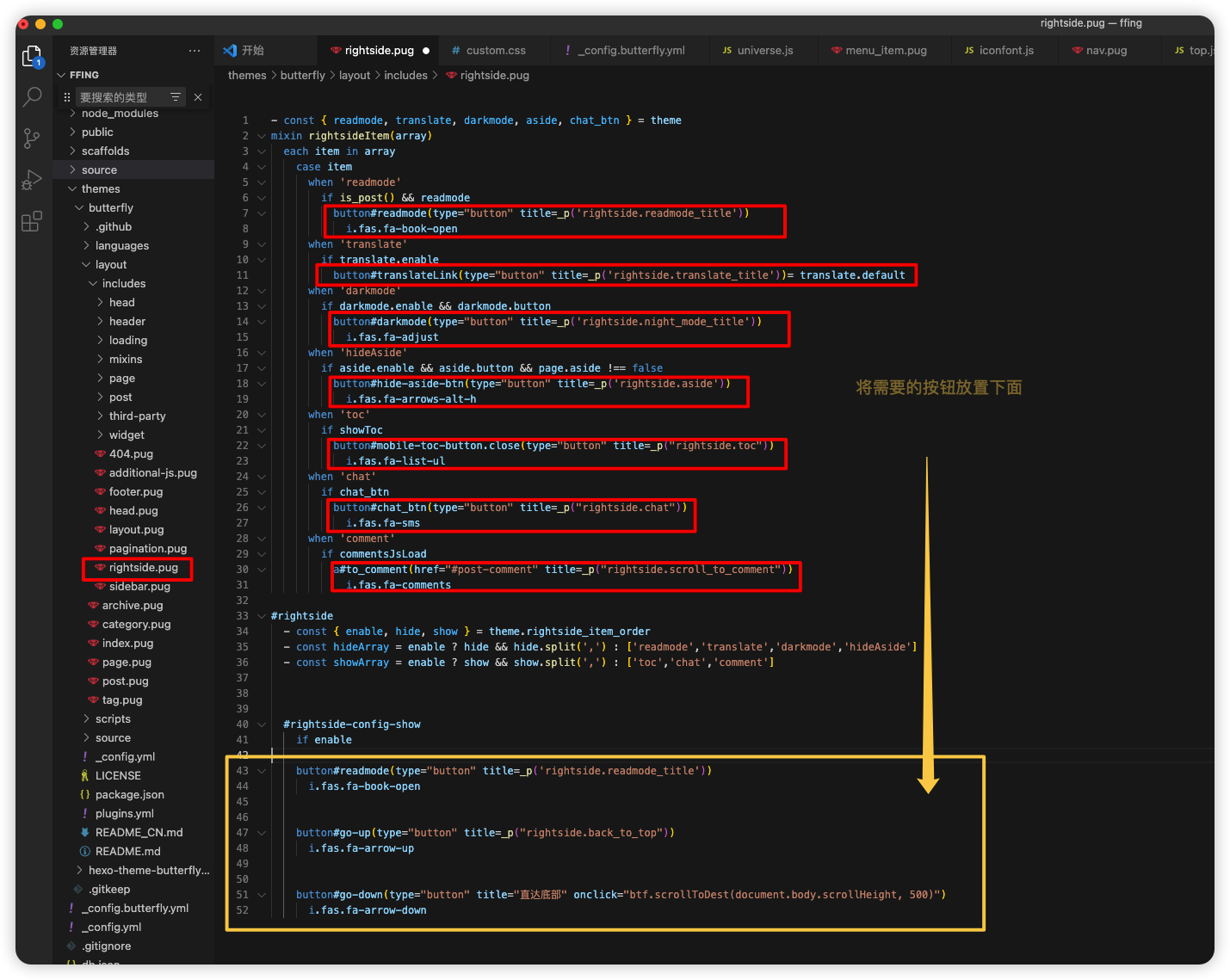Image resolution: width=1230 pixels, height=980 pixels.
Task: Open the Source Control view
Action: point(32,138)
